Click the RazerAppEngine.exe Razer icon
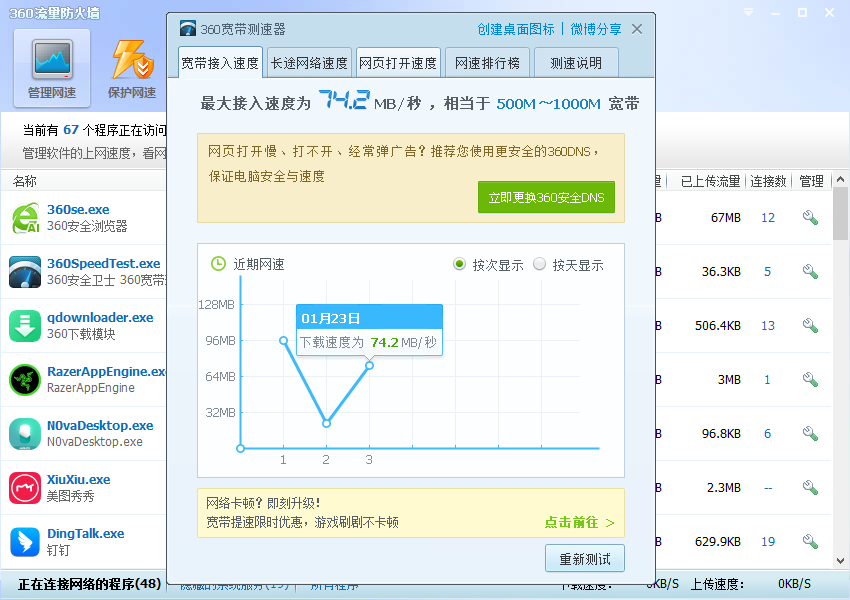Viewport: 850px width, 600px height. [x=25, y=380]
